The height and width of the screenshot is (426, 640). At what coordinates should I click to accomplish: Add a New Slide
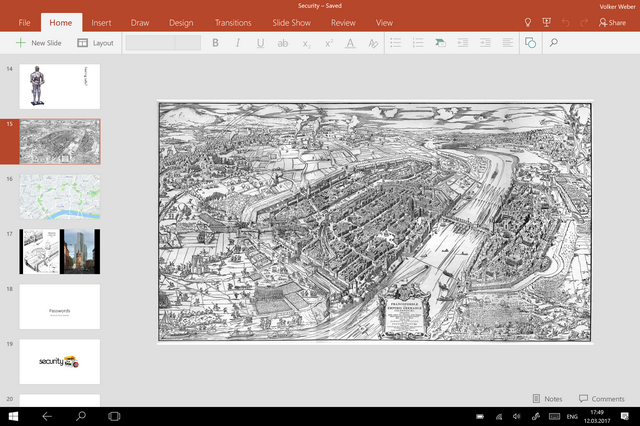point(38,43)
